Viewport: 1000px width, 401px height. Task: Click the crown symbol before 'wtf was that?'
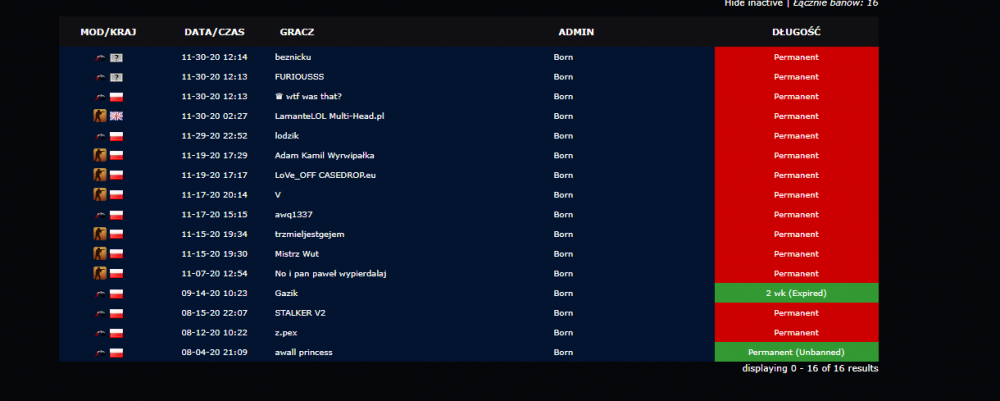279,97
